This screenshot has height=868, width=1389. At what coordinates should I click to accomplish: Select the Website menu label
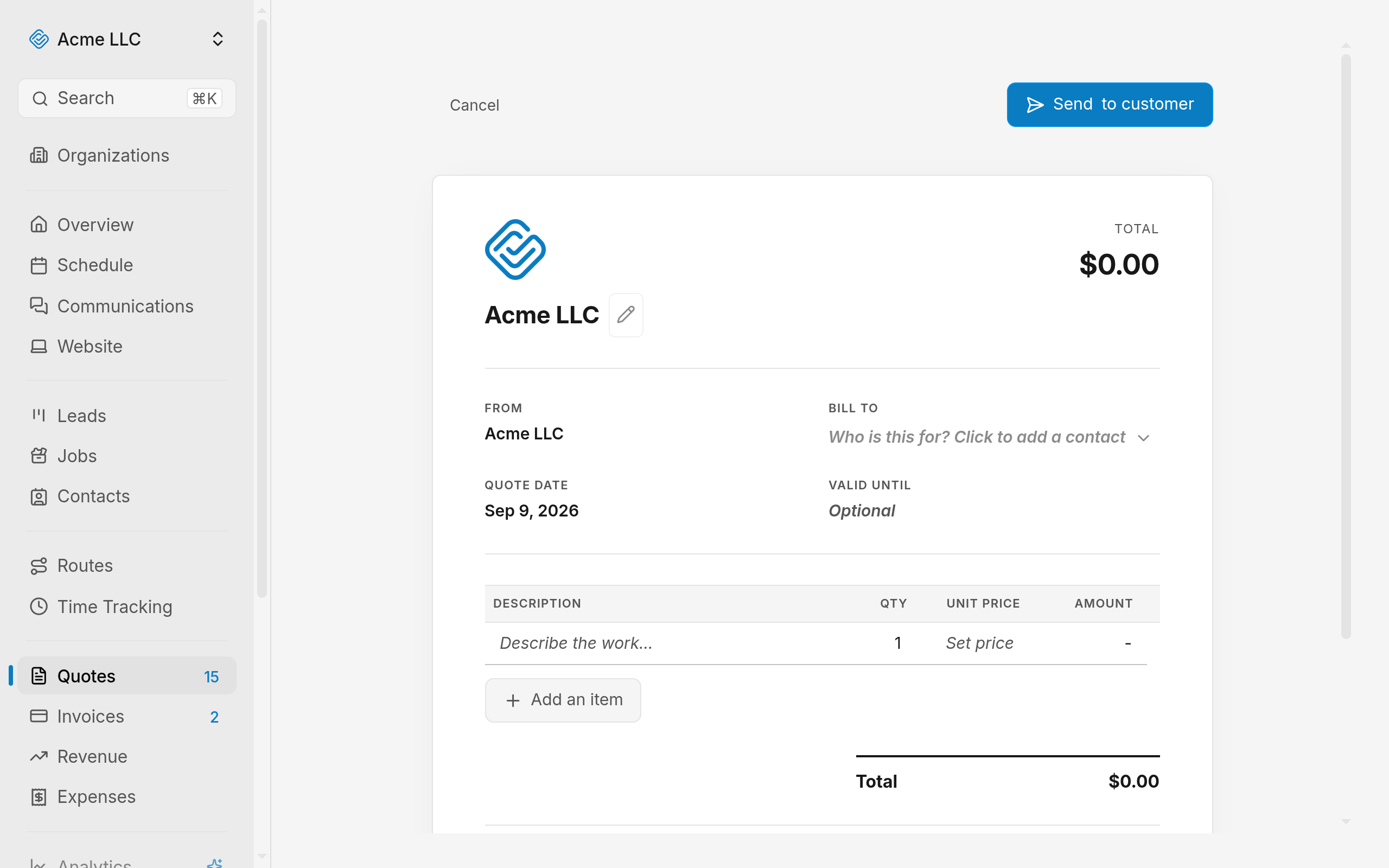coord(90,346)
